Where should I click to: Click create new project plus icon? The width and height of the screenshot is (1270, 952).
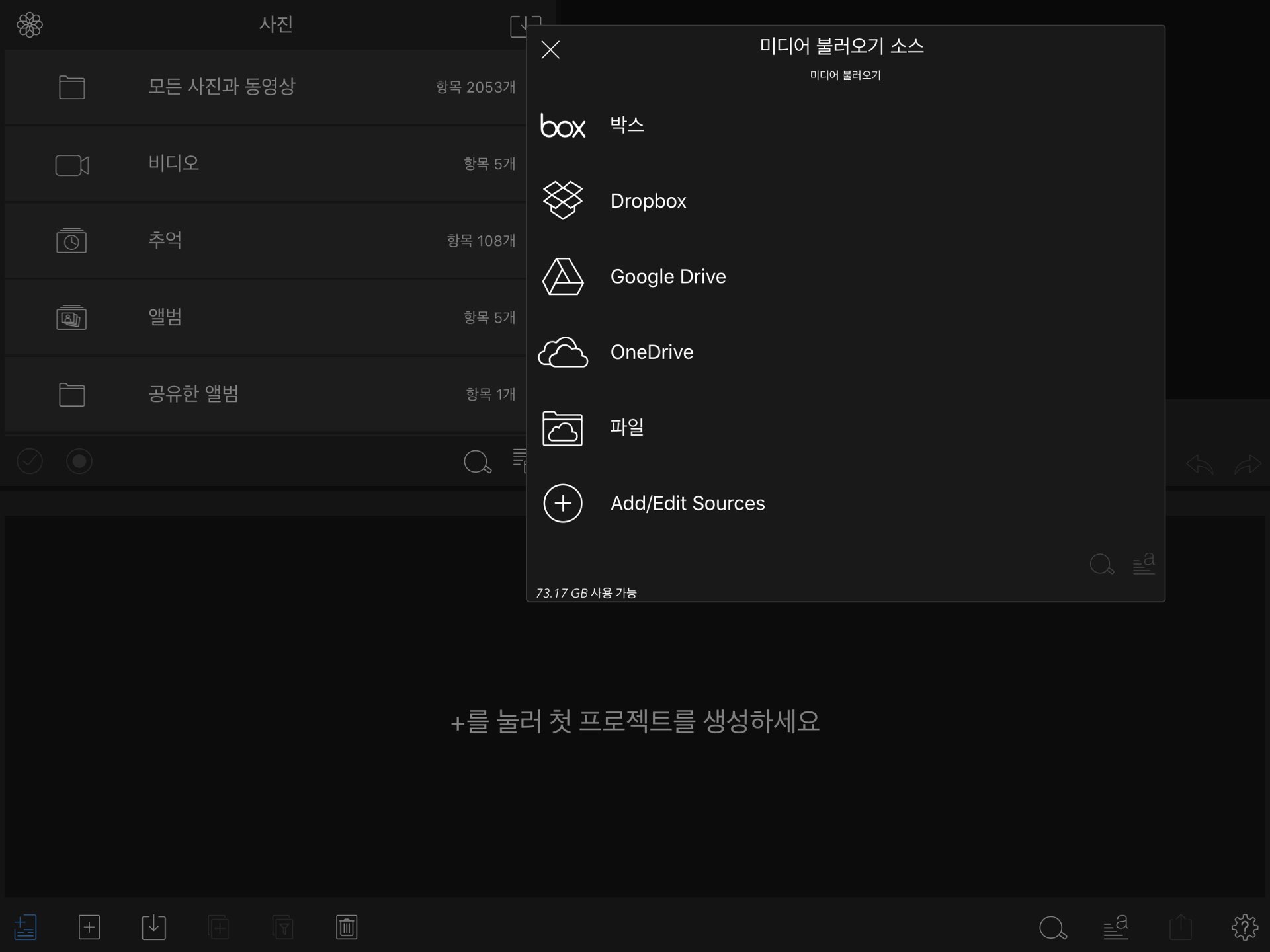point(89,927)
